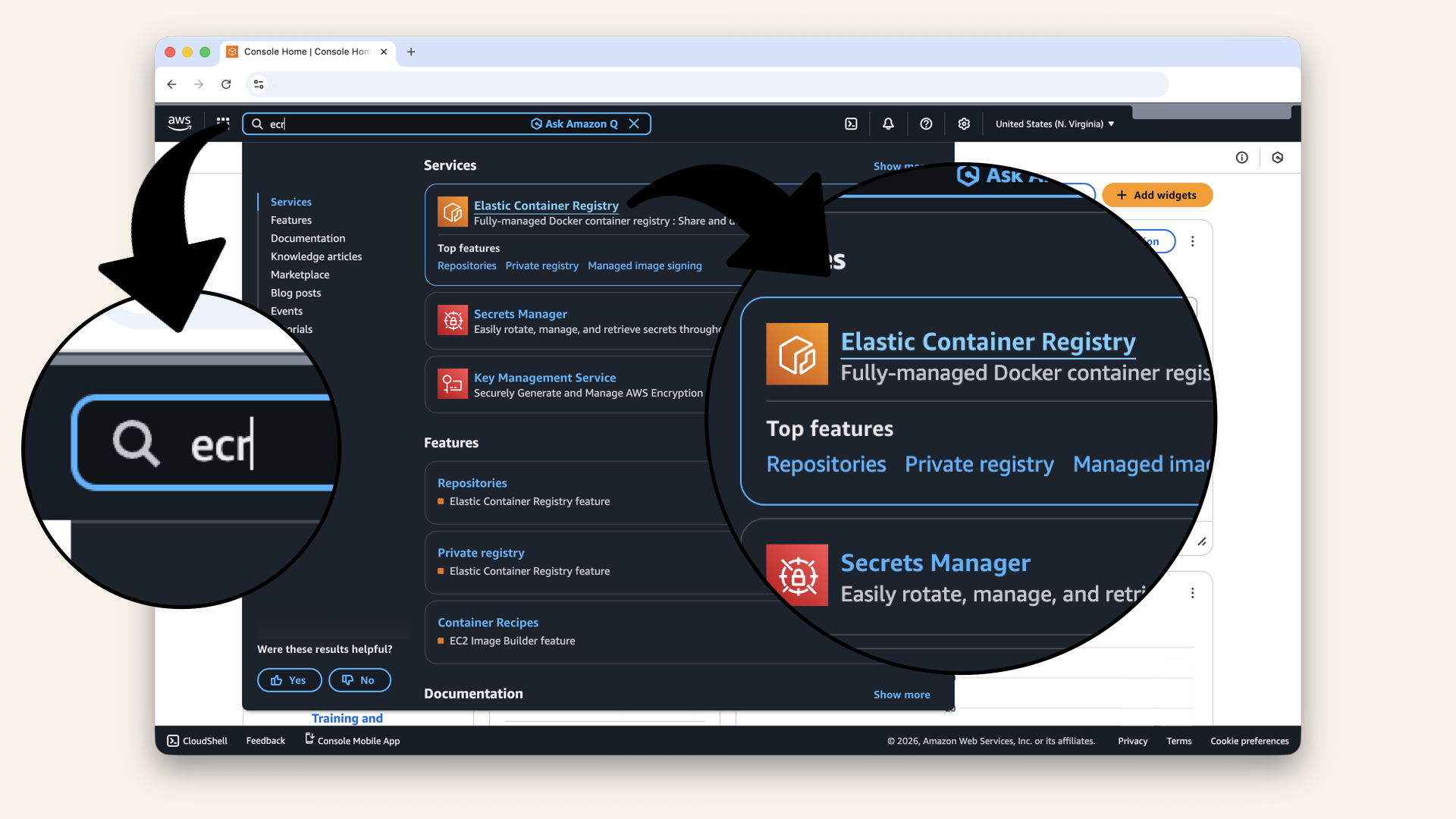Switch to the Knowledge articles category
Viewport: 1456px width, 819px height.
(316, 256)
